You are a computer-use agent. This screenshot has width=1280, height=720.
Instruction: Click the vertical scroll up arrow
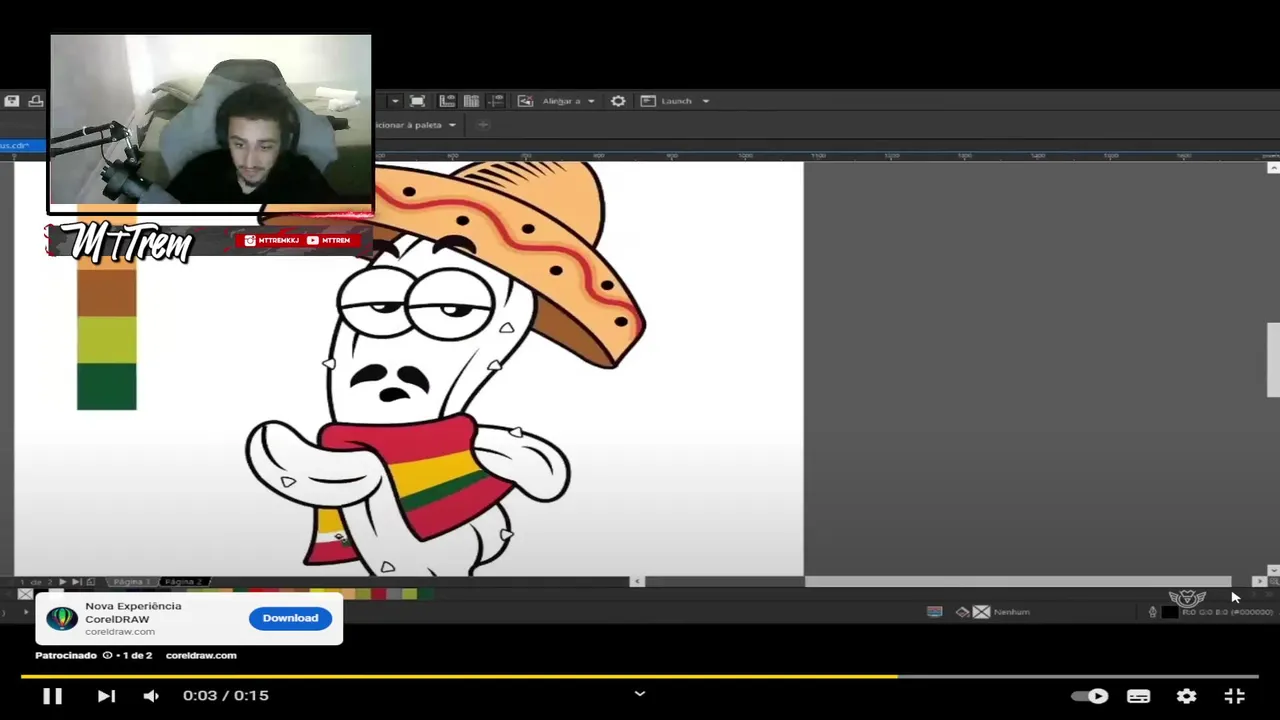(1273, 168)
